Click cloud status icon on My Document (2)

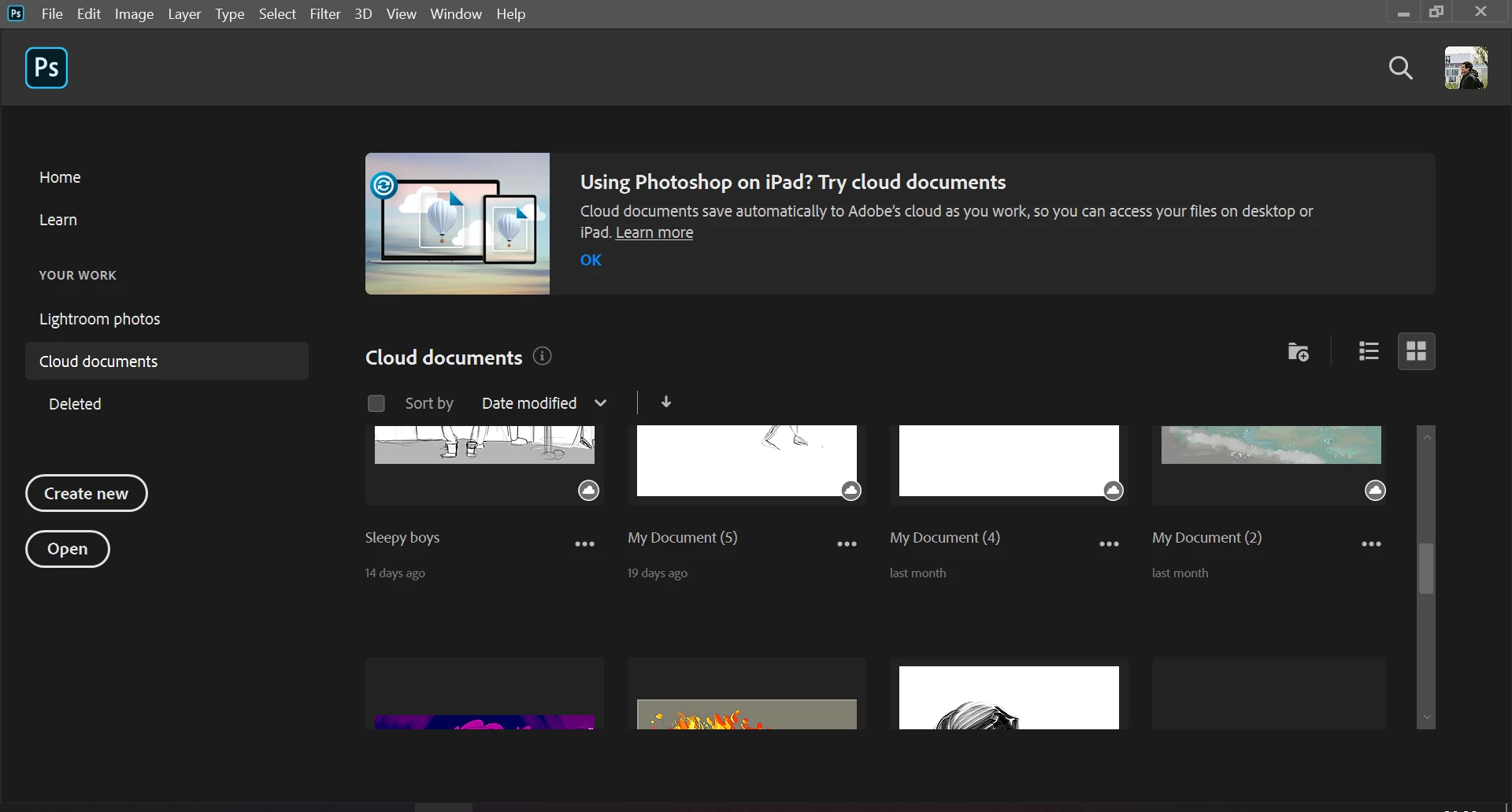point(1375,491)
